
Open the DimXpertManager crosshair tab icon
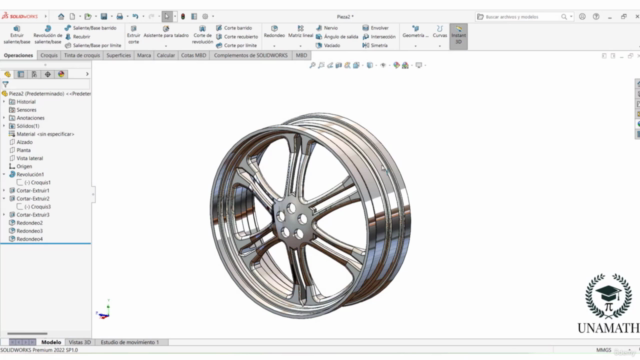point(48,74)
